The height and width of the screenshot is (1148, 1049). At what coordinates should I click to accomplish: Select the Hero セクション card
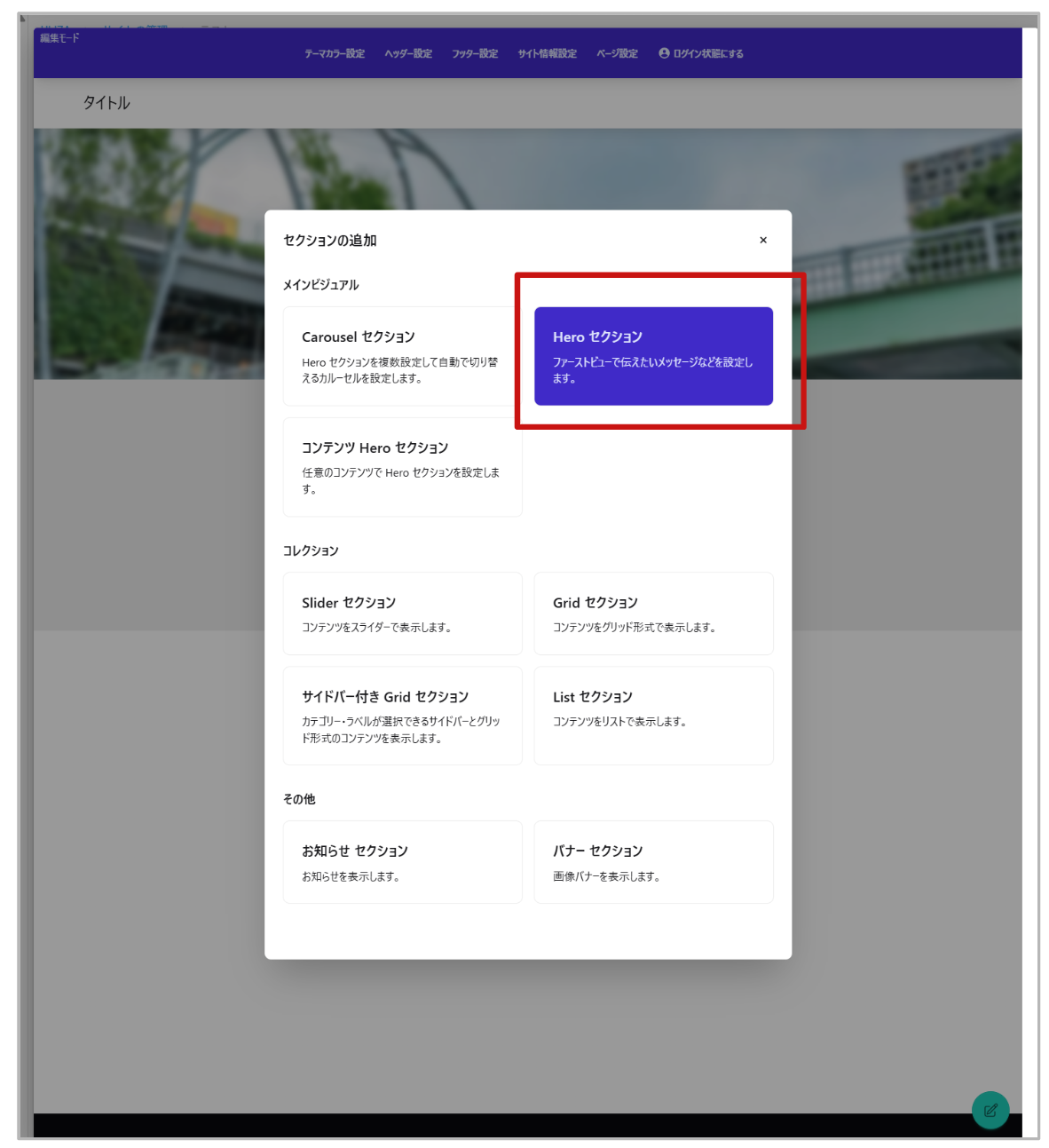tap(653, 356)
